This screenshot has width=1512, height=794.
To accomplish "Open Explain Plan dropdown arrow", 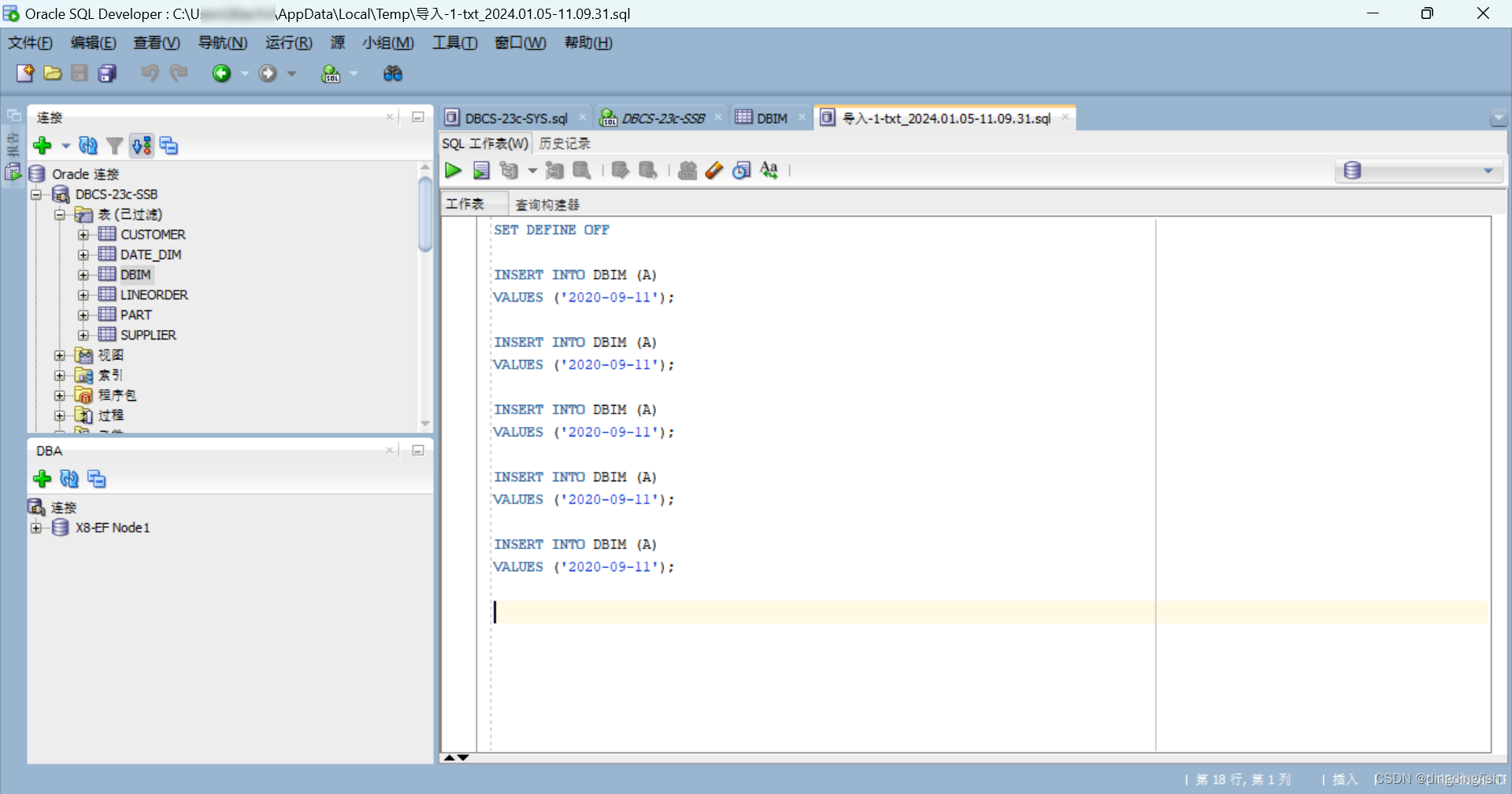I will pos(532,170).
